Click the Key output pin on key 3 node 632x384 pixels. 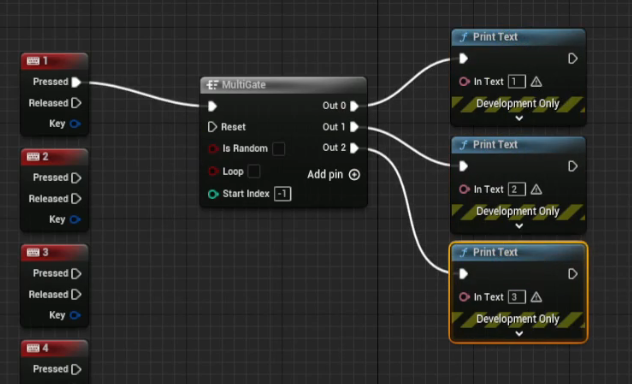point(75,315)
